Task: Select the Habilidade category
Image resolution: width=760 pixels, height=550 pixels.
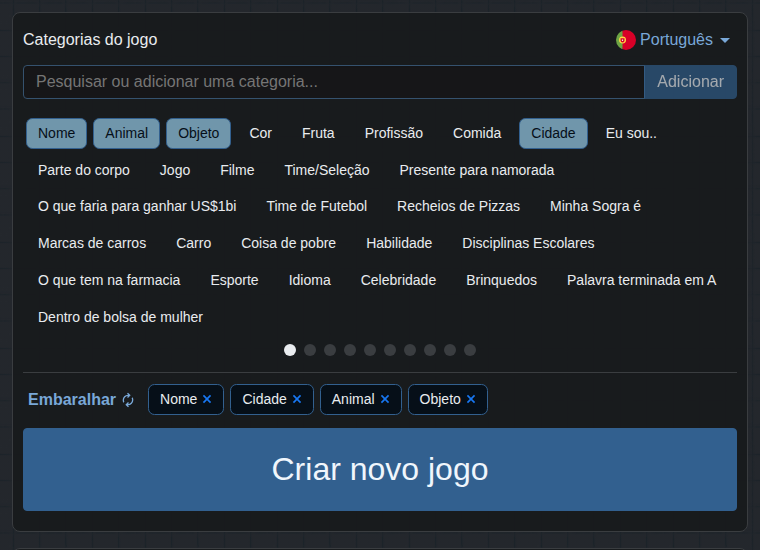Action: 399,243
